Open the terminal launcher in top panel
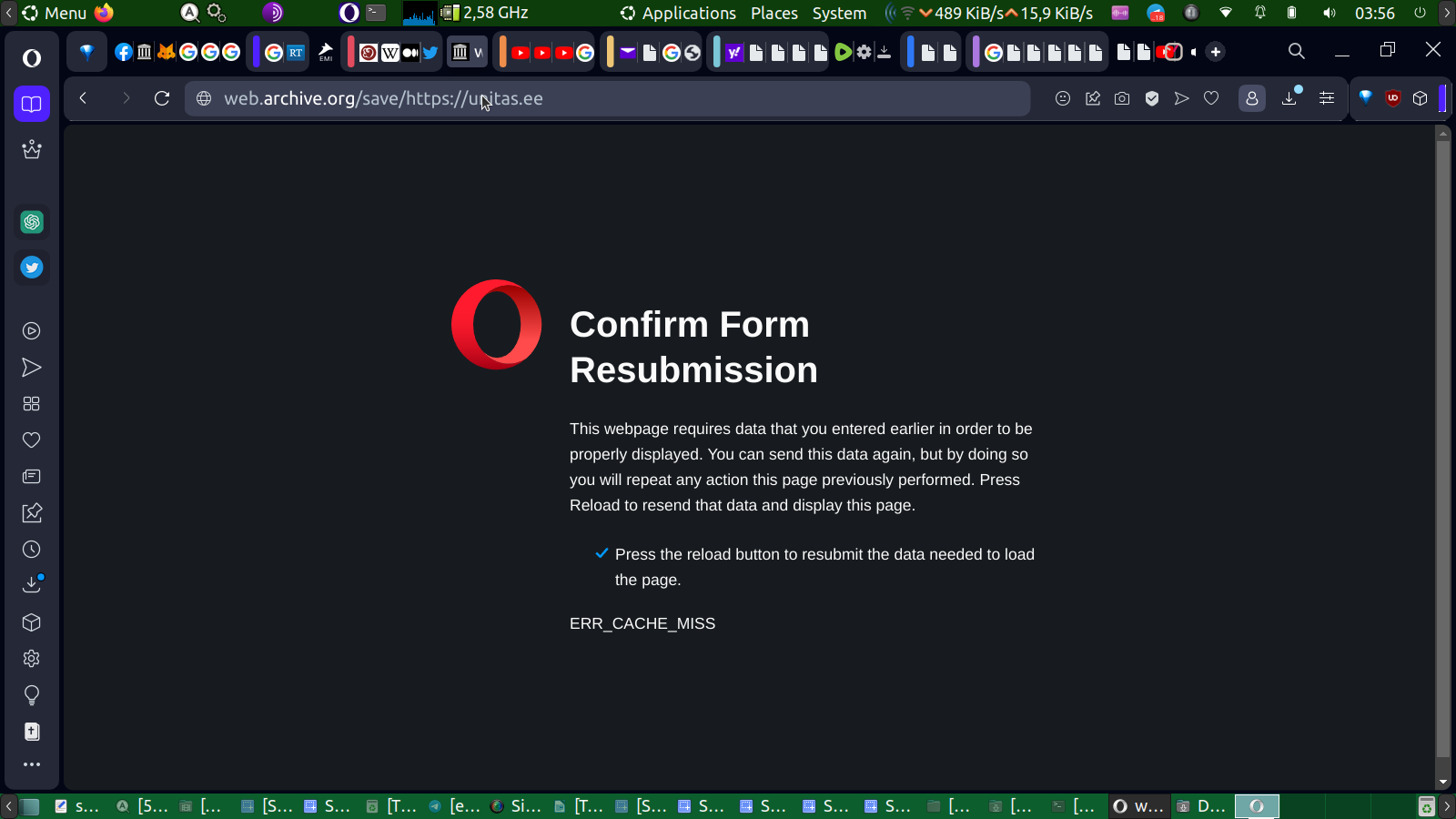The image size is (1456, 819). [376, 13]
